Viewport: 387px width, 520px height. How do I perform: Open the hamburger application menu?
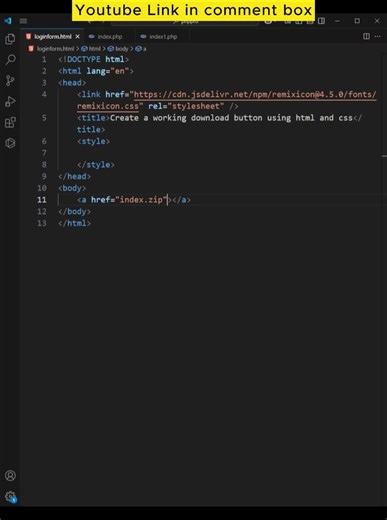coord(23,21)
